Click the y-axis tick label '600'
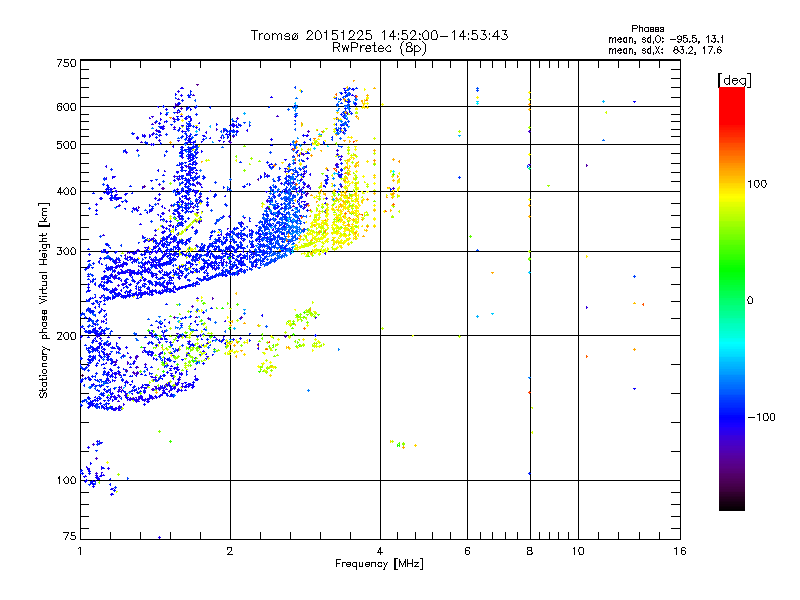Viewport: 800px width, 600px height. pos(66,107)
